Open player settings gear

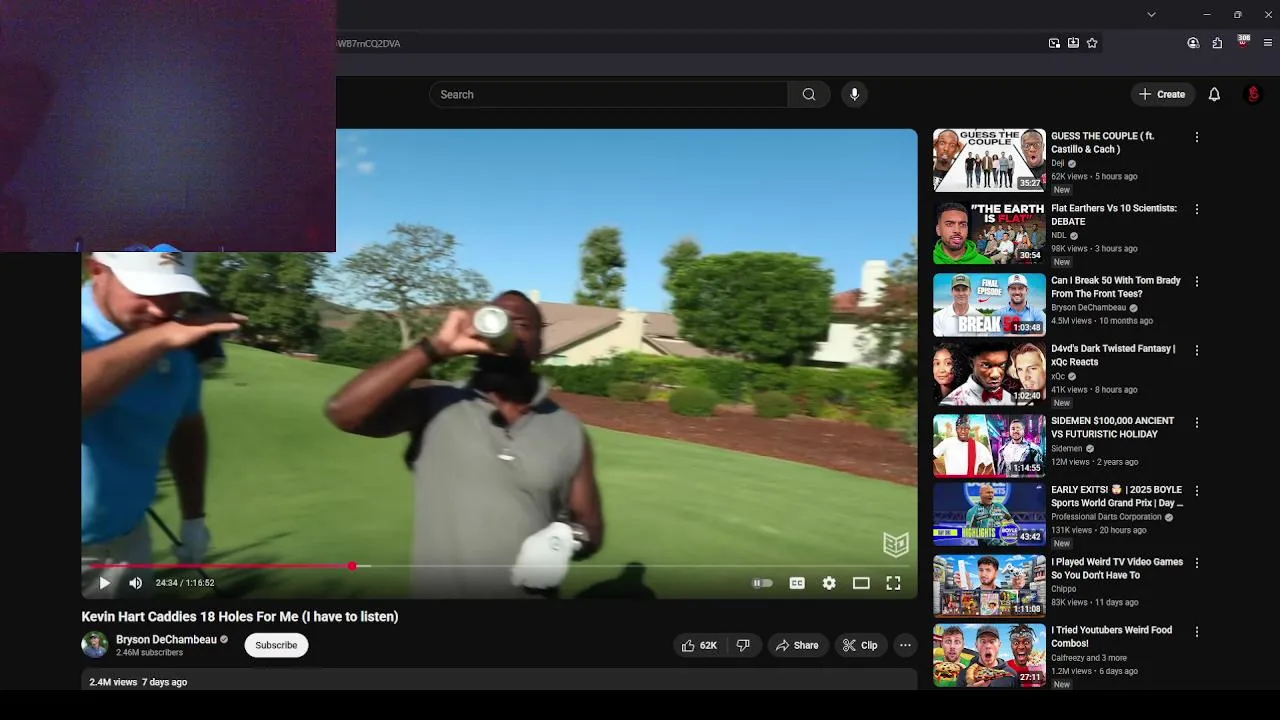829,583
